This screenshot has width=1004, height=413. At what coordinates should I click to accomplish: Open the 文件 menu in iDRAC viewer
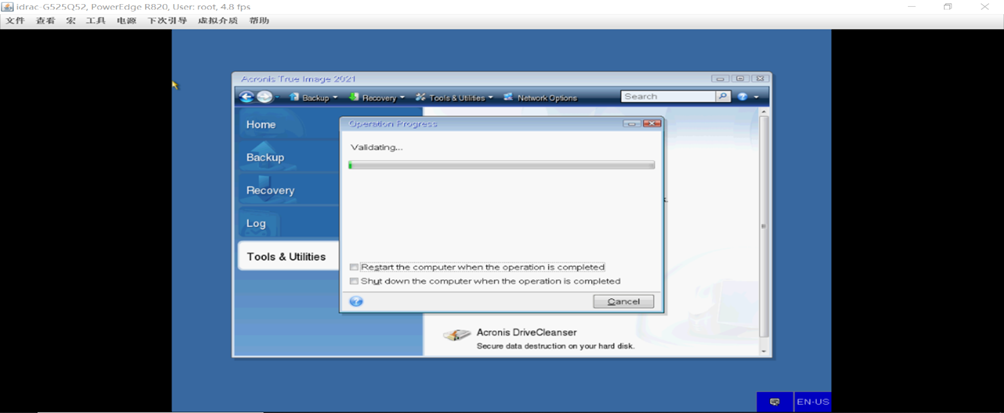15,20
